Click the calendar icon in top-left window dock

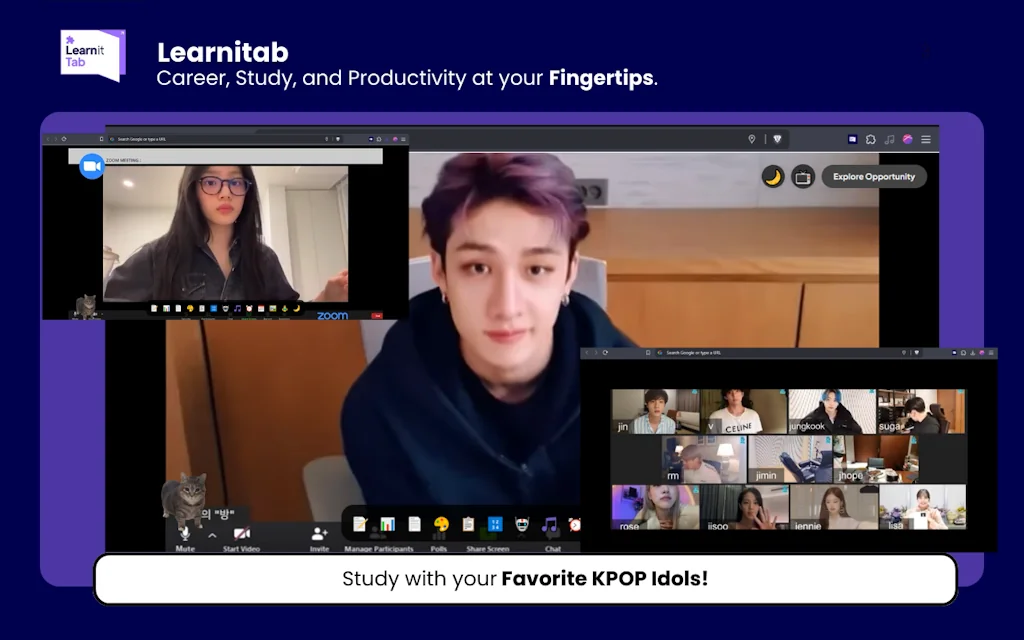pos(261,308)
